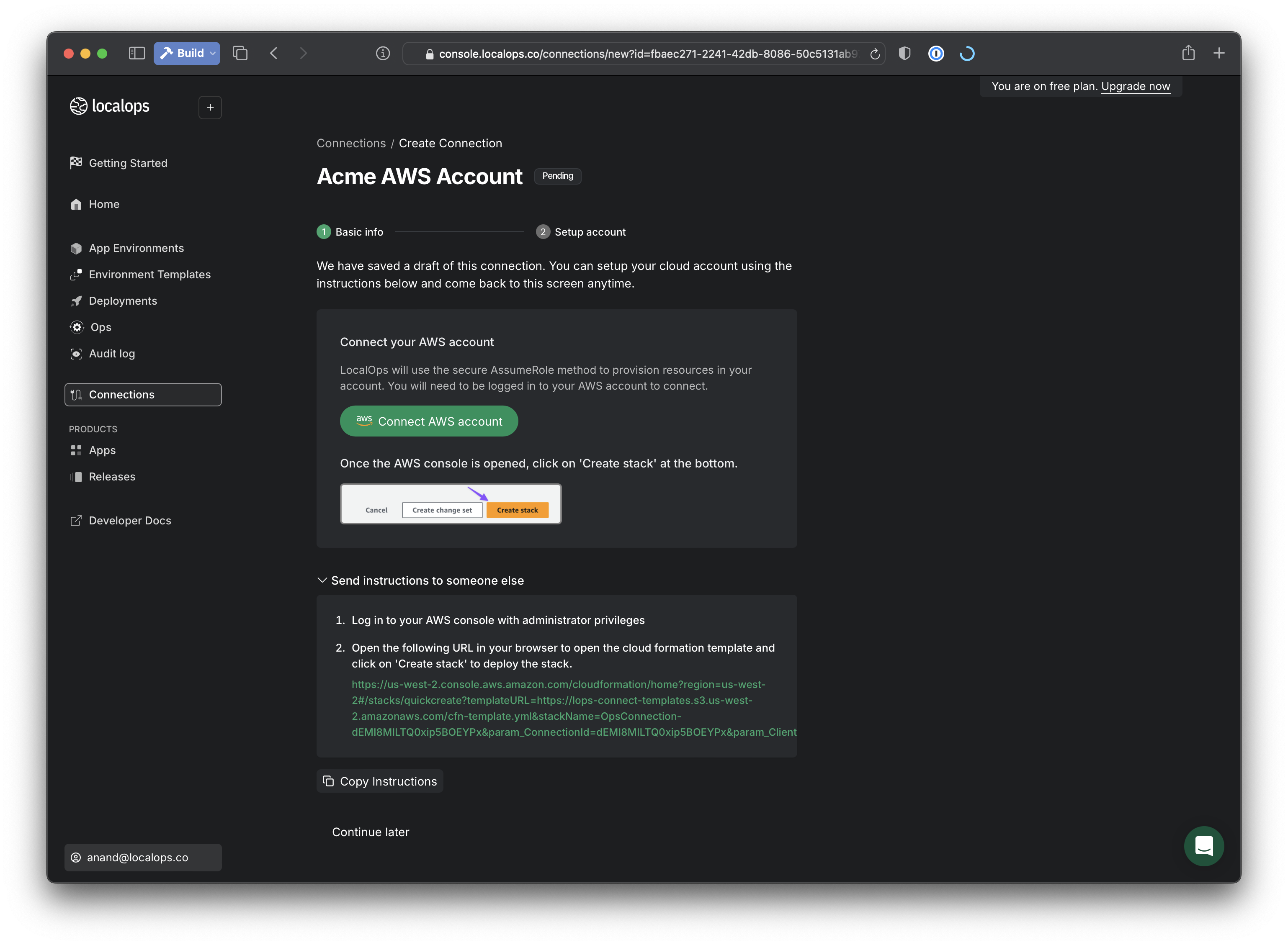Open a new browser tab

point(1219,53)
